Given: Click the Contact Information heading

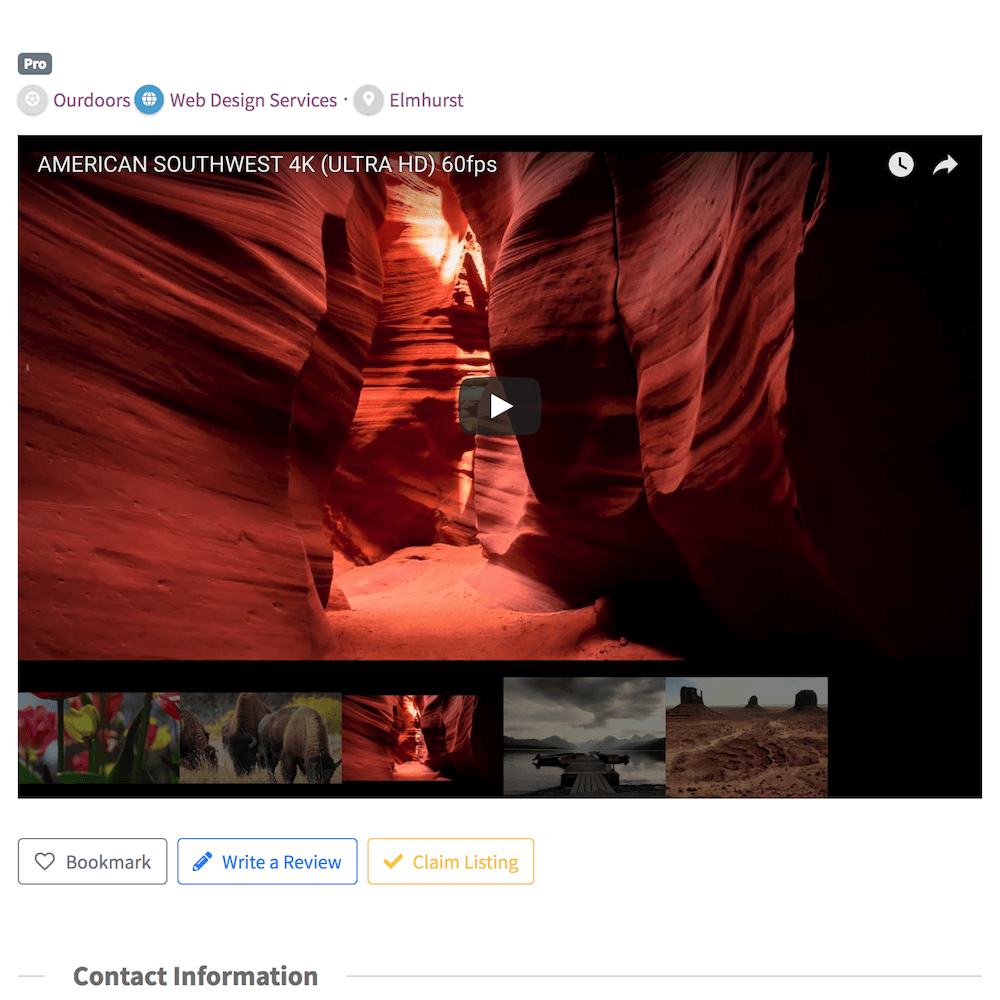Looking at the screenshot, I should click(195, 976).
